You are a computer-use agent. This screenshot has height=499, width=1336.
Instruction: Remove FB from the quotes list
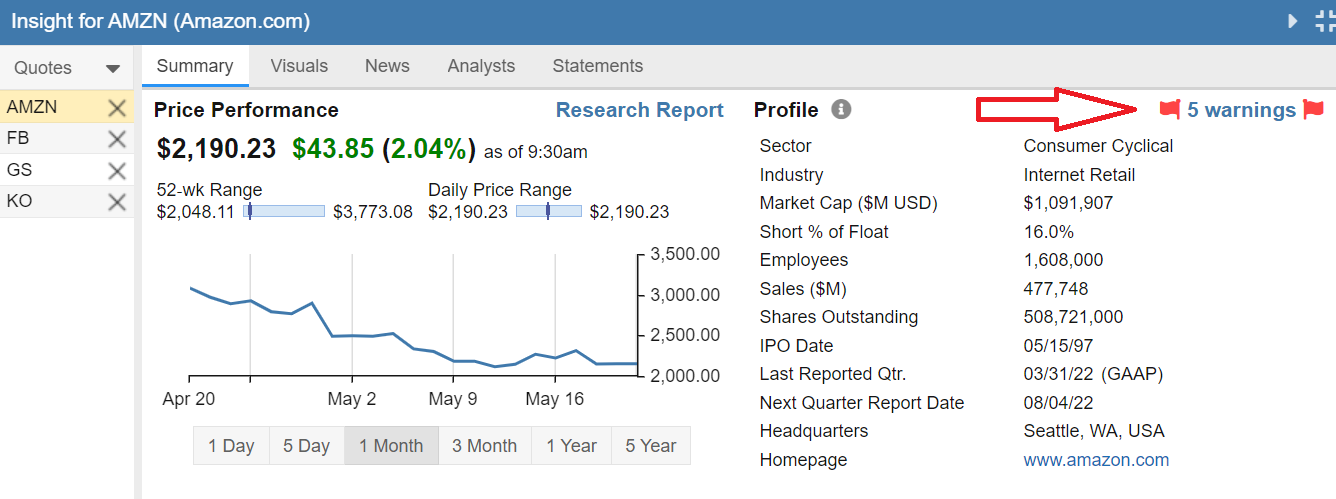(x=117, y=139)
